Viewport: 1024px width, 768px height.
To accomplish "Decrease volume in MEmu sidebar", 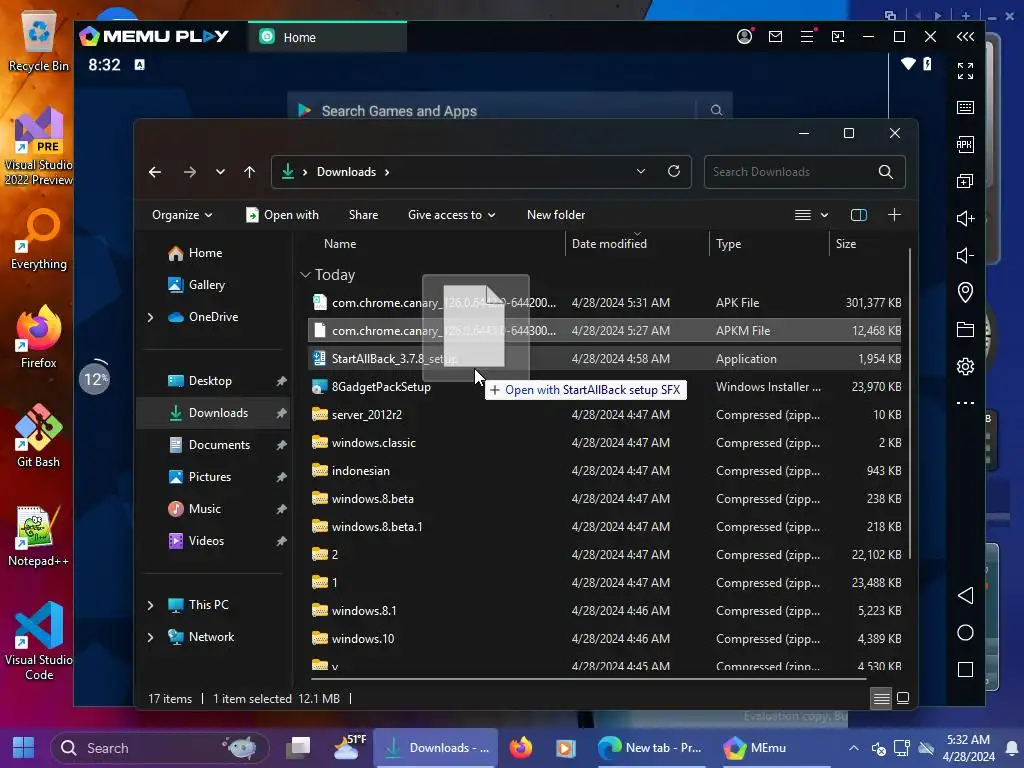I will tap(965, 255).
